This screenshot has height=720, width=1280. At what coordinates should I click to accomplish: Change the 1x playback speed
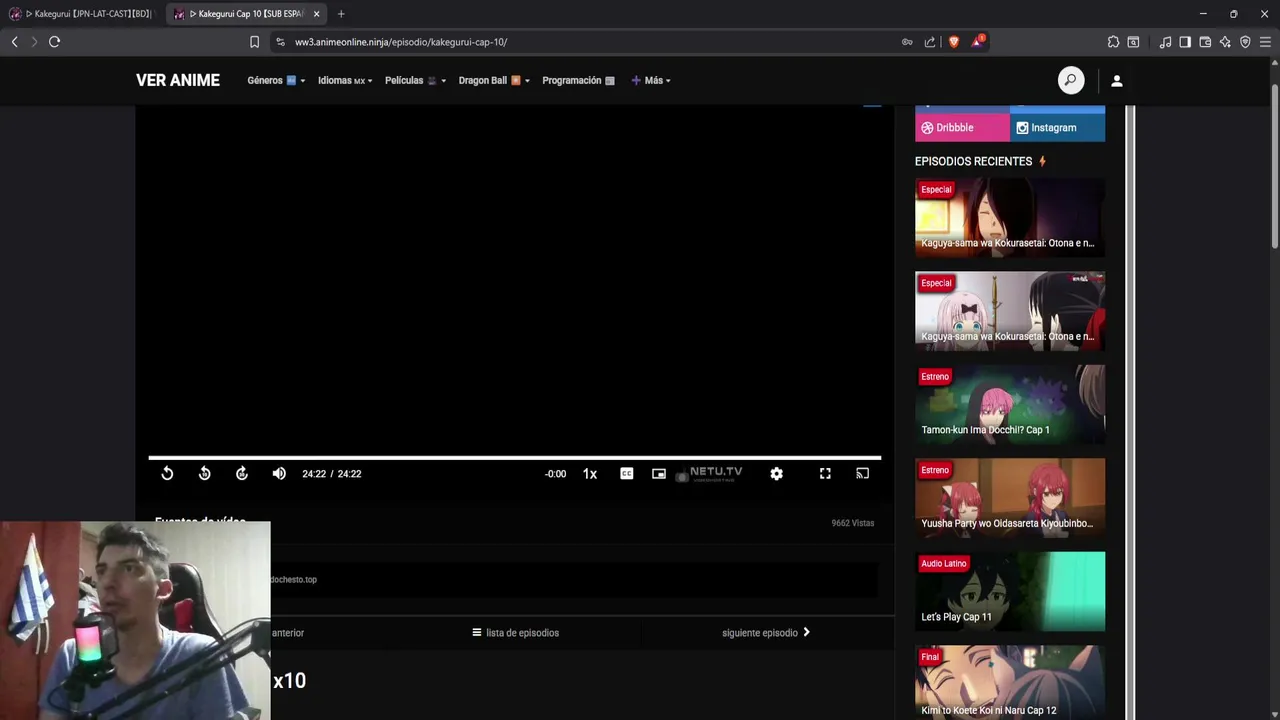590,474
